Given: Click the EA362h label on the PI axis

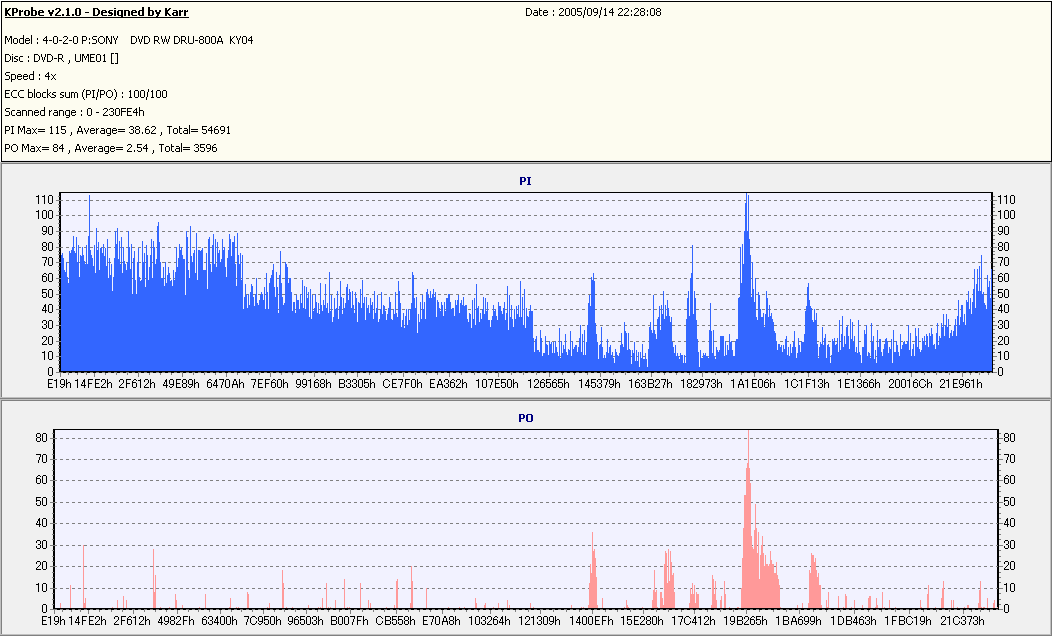Looking at the screenshot, I should (448, 384).
